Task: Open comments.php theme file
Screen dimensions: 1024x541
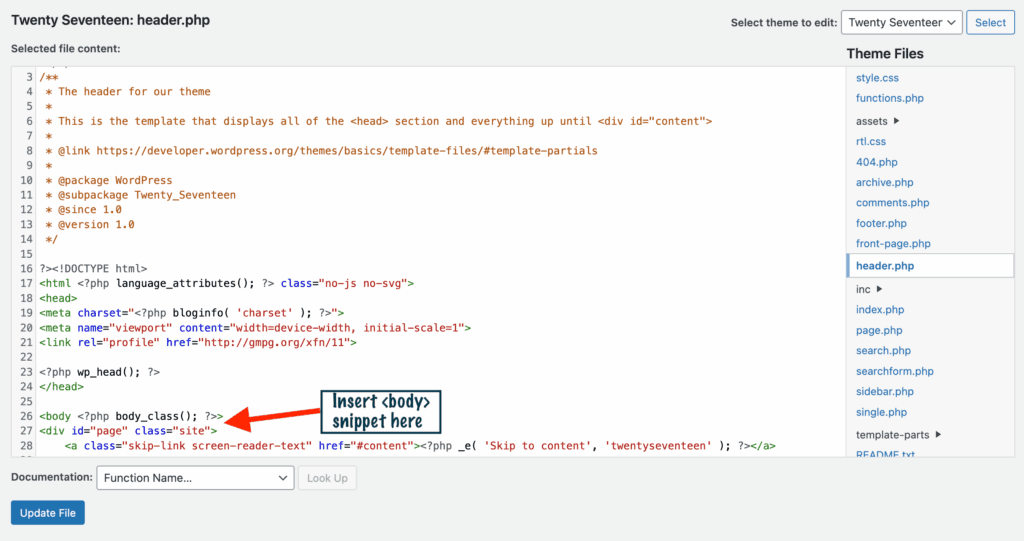Action: [x=892, y=203]
